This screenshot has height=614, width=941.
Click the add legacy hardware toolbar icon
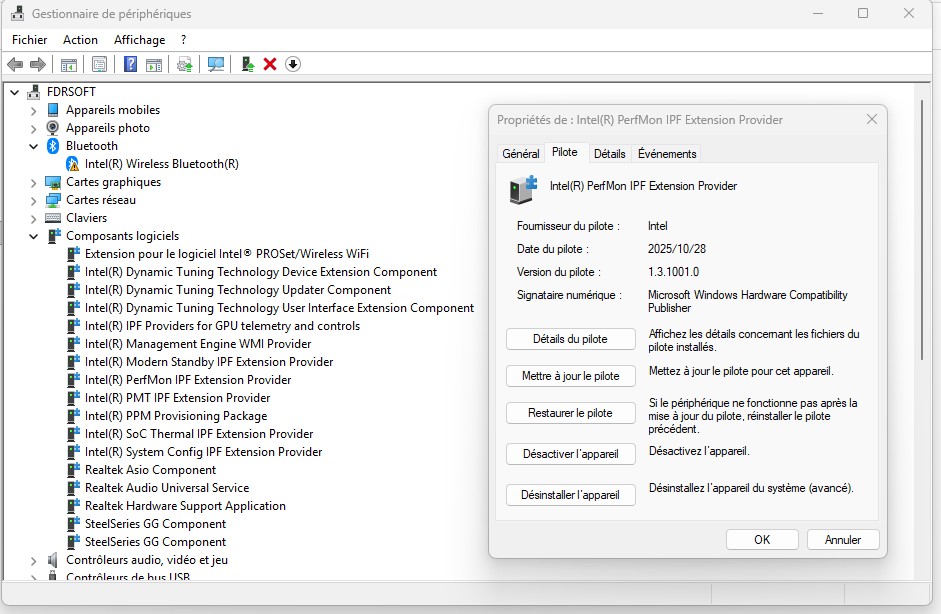248,64
